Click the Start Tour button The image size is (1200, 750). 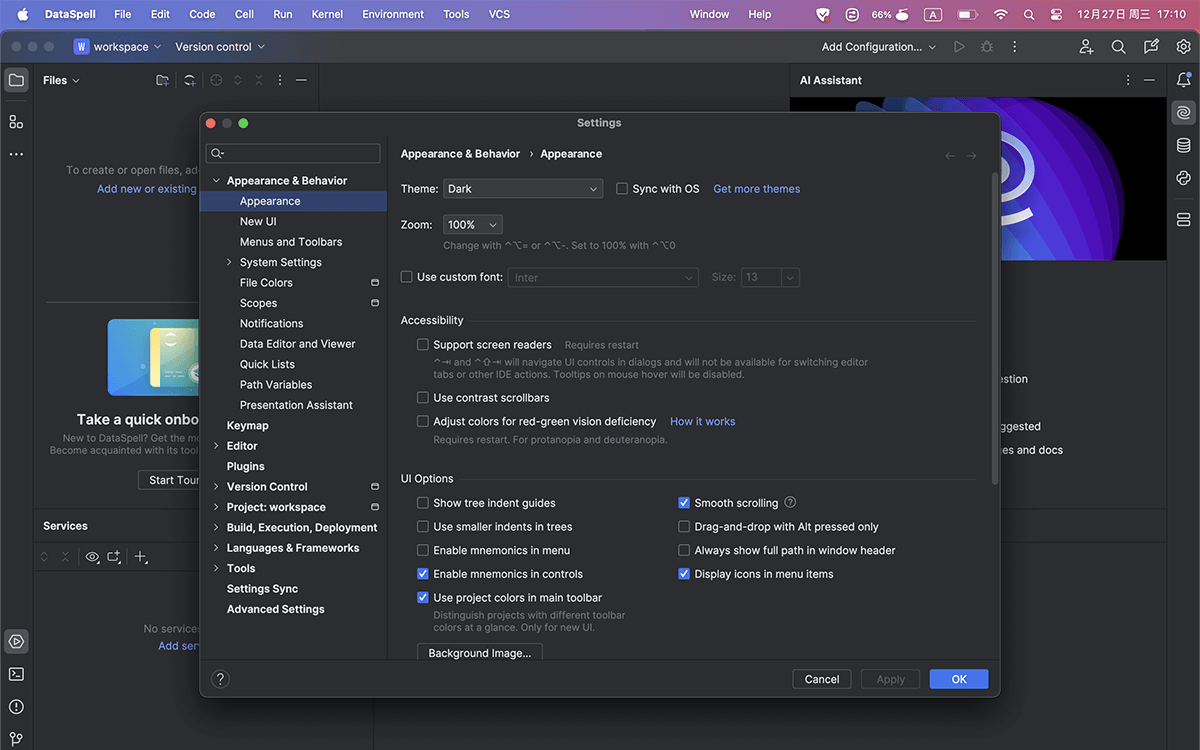pyautogui.click(x=171, y=480)
